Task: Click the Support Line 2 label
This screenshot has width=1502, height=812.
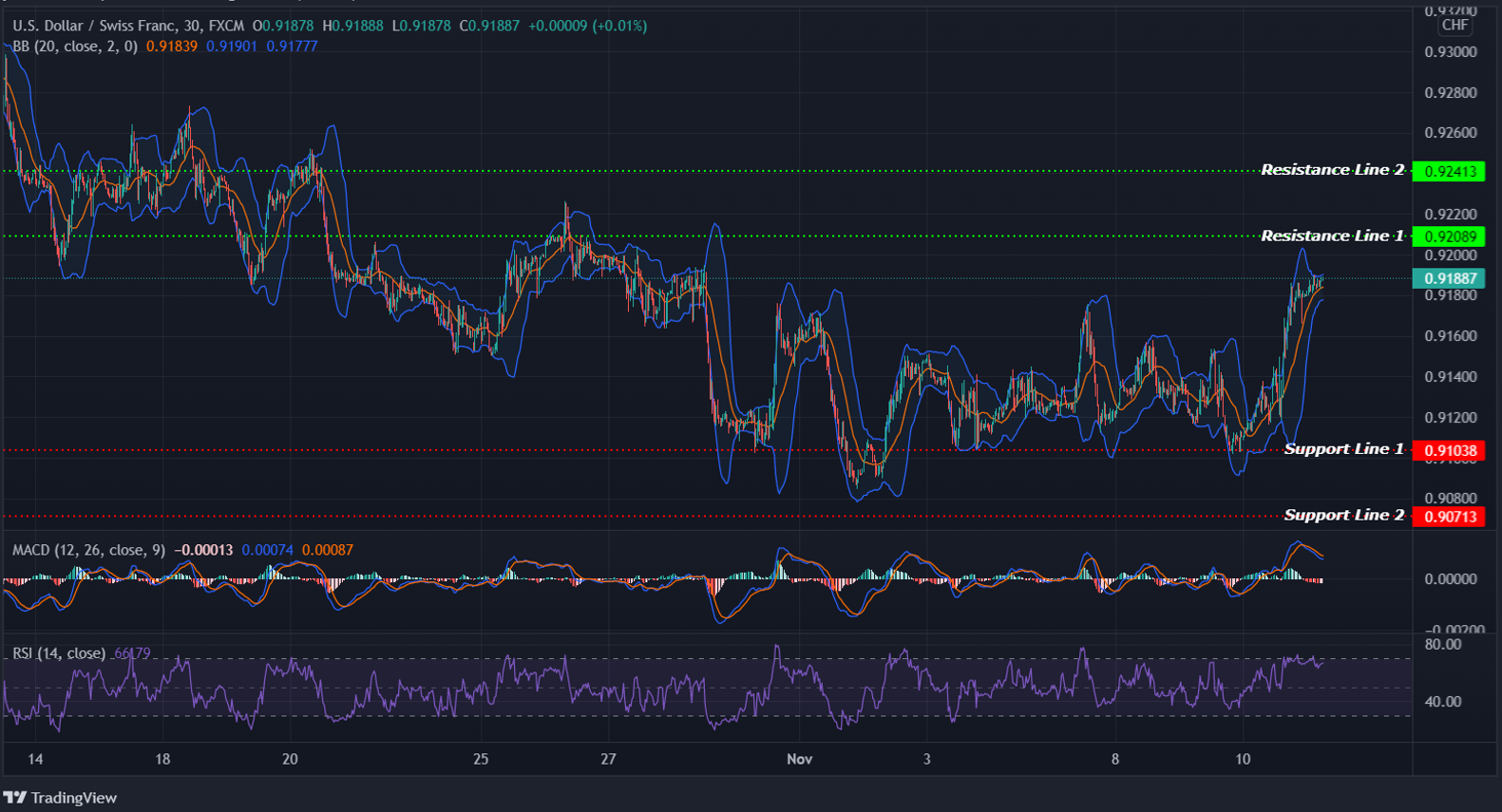Action: pyautogui.click(x=1343, y=515)
